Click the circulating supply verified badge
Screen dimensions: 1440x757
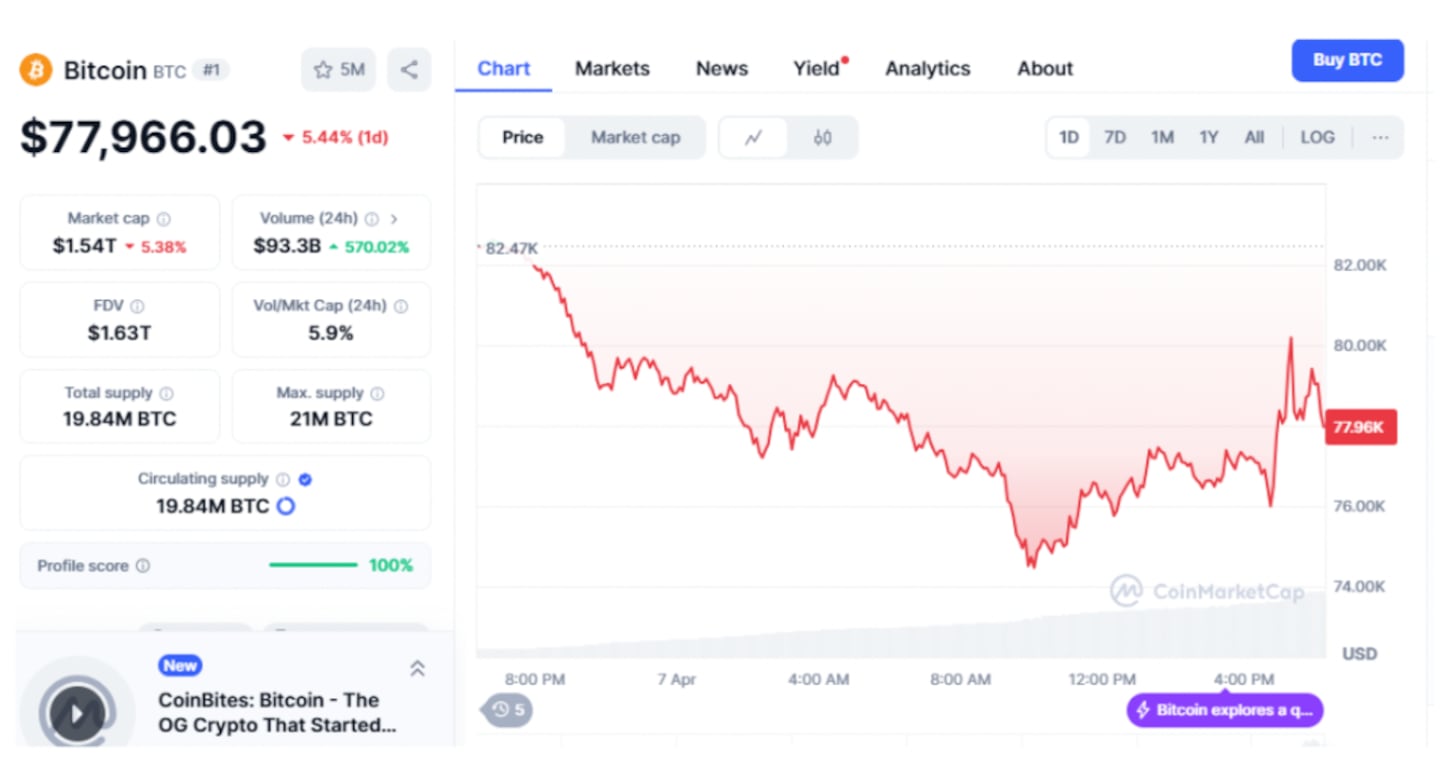coord(306,479)
